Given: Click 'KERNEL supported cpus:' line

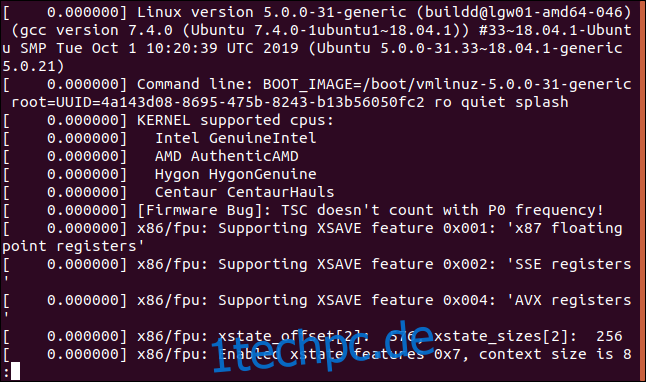Looking at the screenshot, I should [235, 120].
